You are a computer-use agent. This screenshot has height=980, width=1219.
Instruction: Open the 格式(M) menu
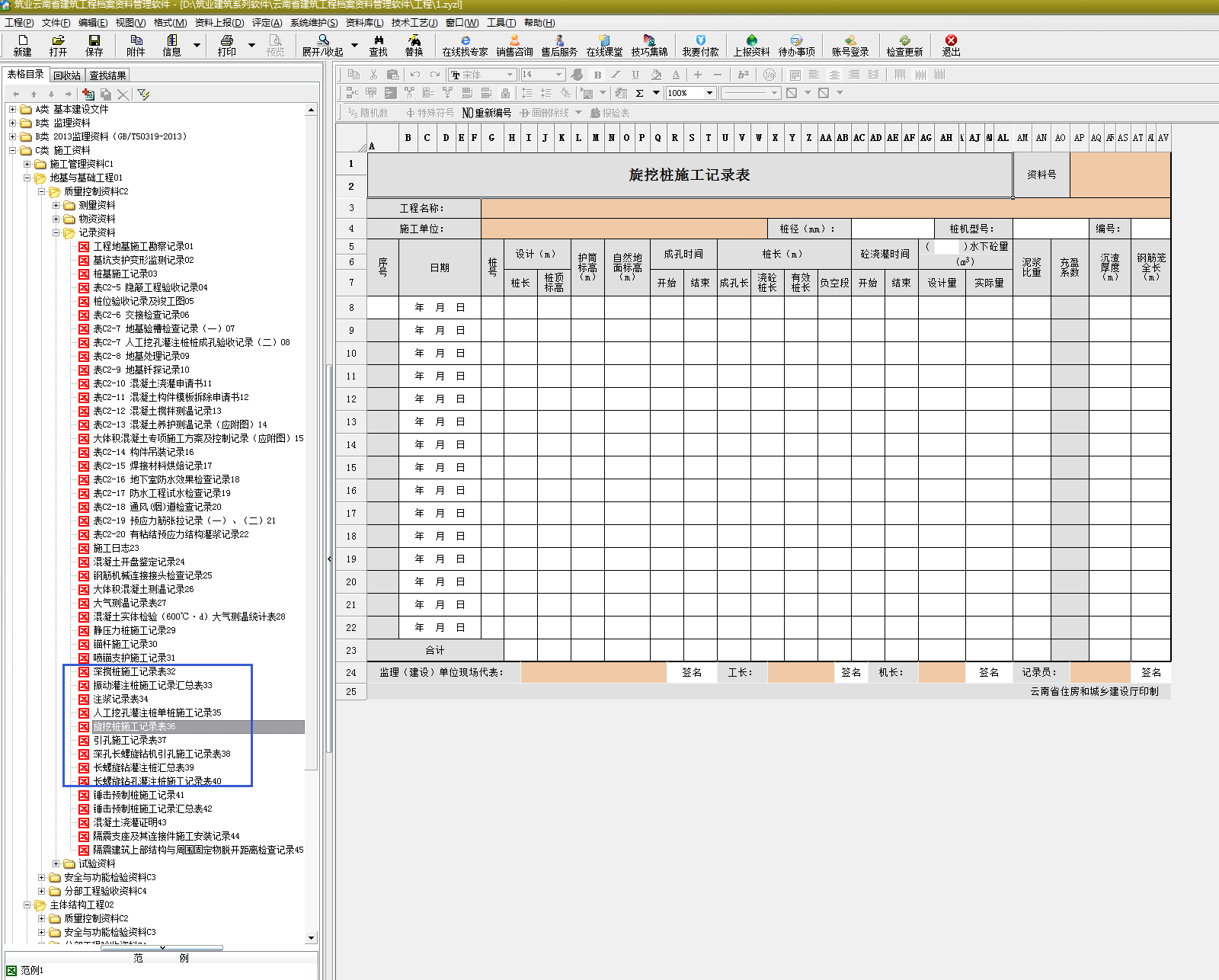pos(170,23)
